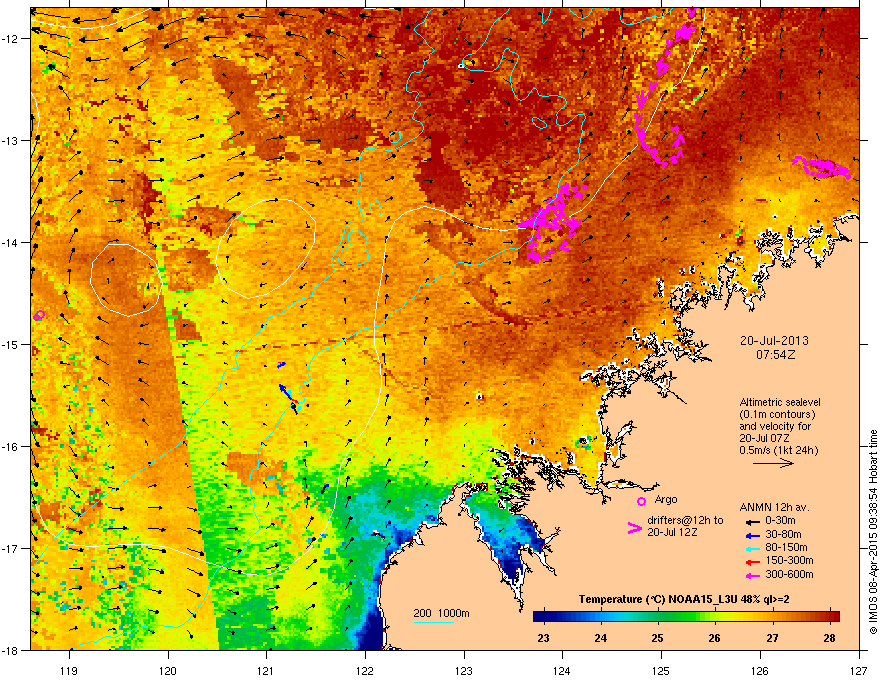Screen dimensions: 880x680
Task: Click the '80-150m' depth label
Action: (786, 547)
